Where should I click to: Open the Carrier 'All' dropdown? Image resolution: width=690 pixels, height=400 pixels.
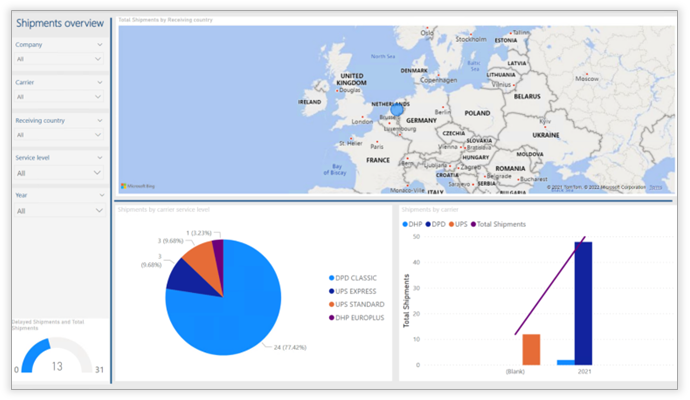[59, 97]
